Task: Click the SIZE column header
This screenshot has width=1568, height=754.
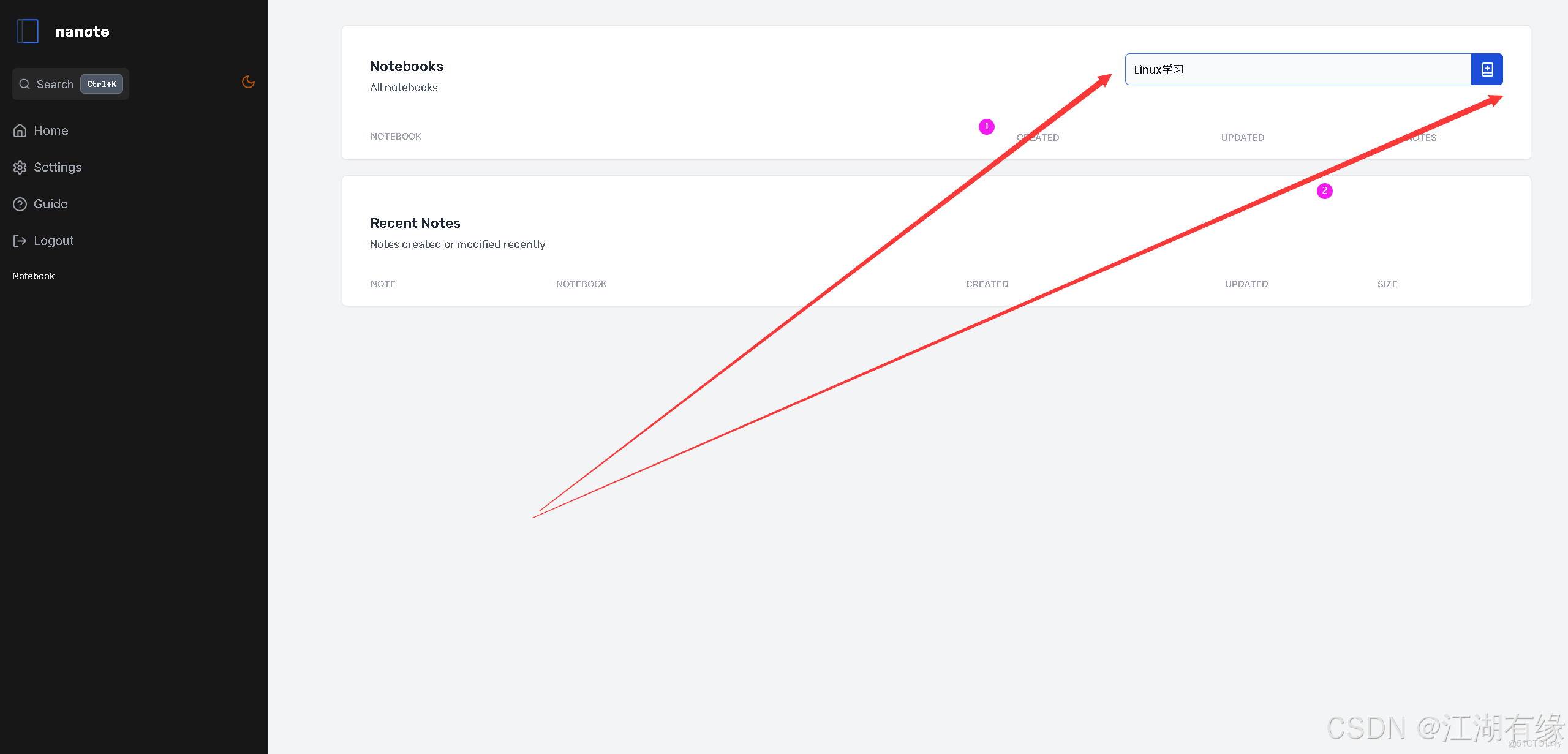Action: point(1387,284)
